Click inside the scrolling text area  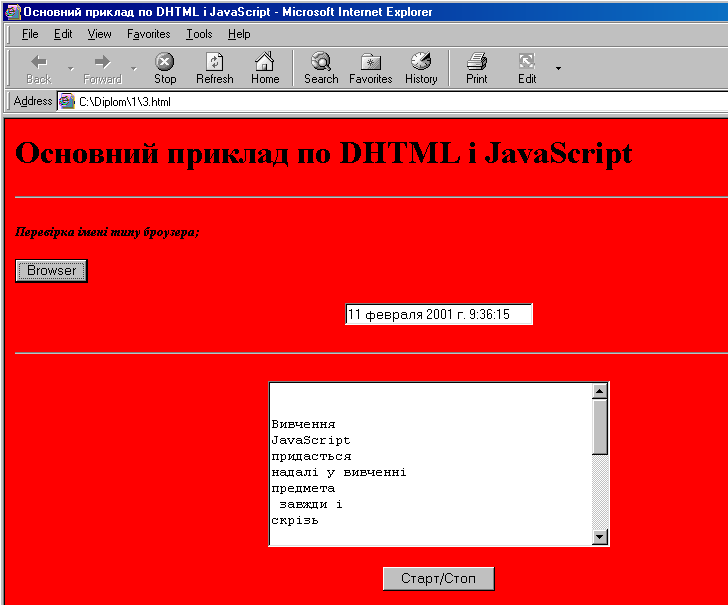430,464
